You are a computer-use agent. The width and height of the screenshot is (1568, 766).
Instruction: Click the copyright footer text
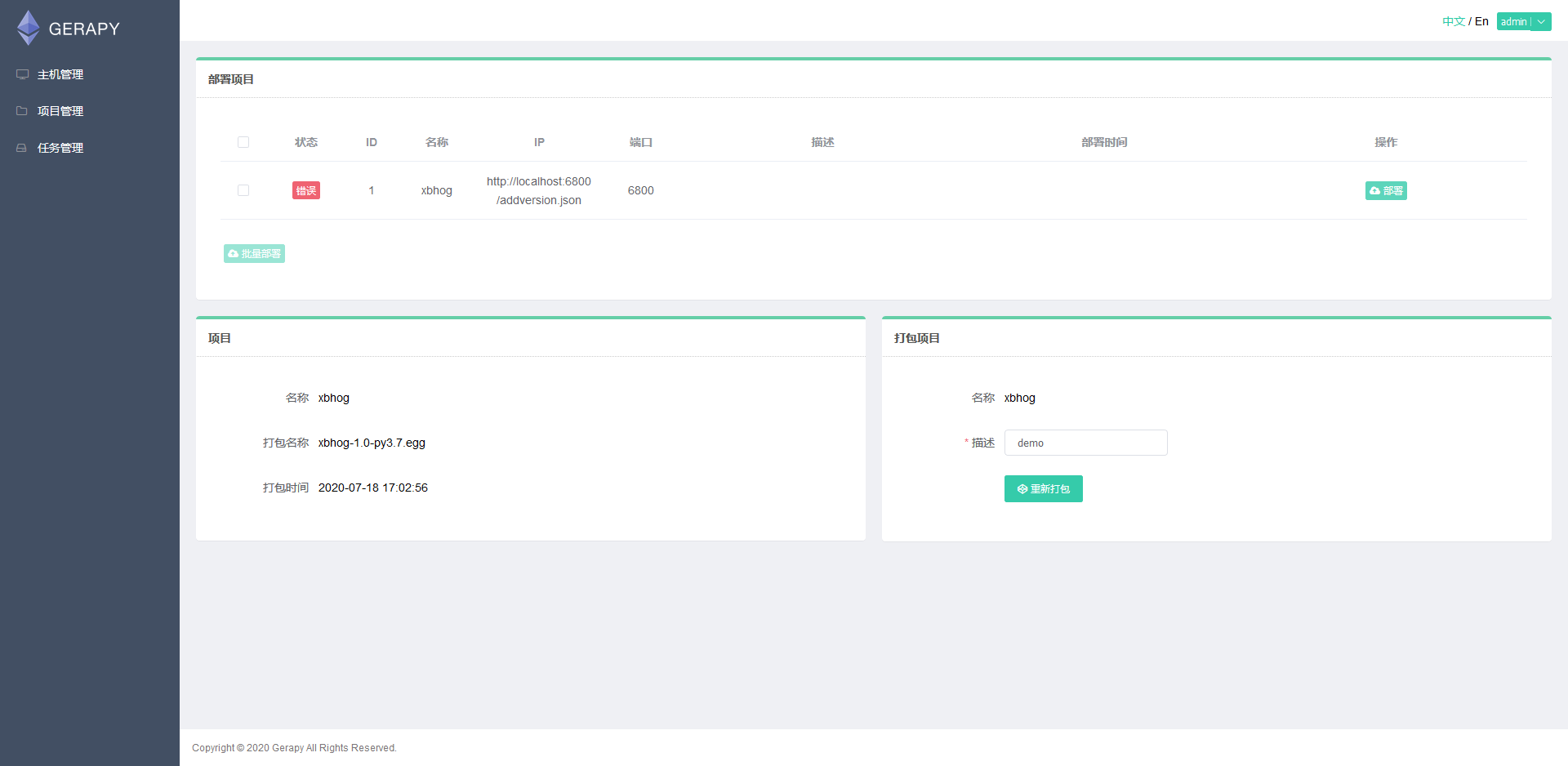click(x=294, y=748)
